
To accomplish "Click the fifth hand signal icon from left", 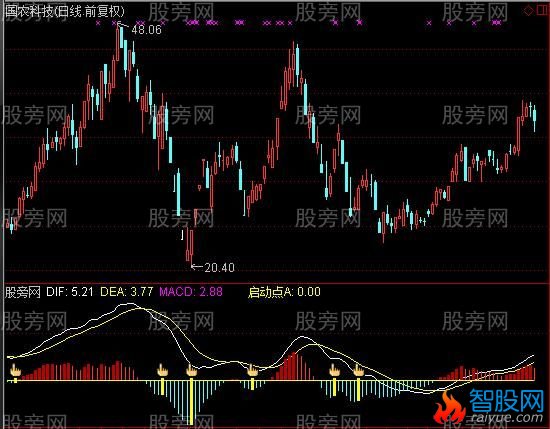I will [x=334, y=370].
